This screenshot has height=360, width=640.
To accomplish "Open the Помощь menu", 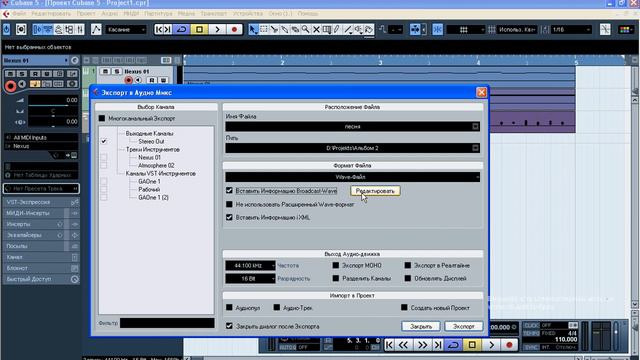I will (308, 13).
